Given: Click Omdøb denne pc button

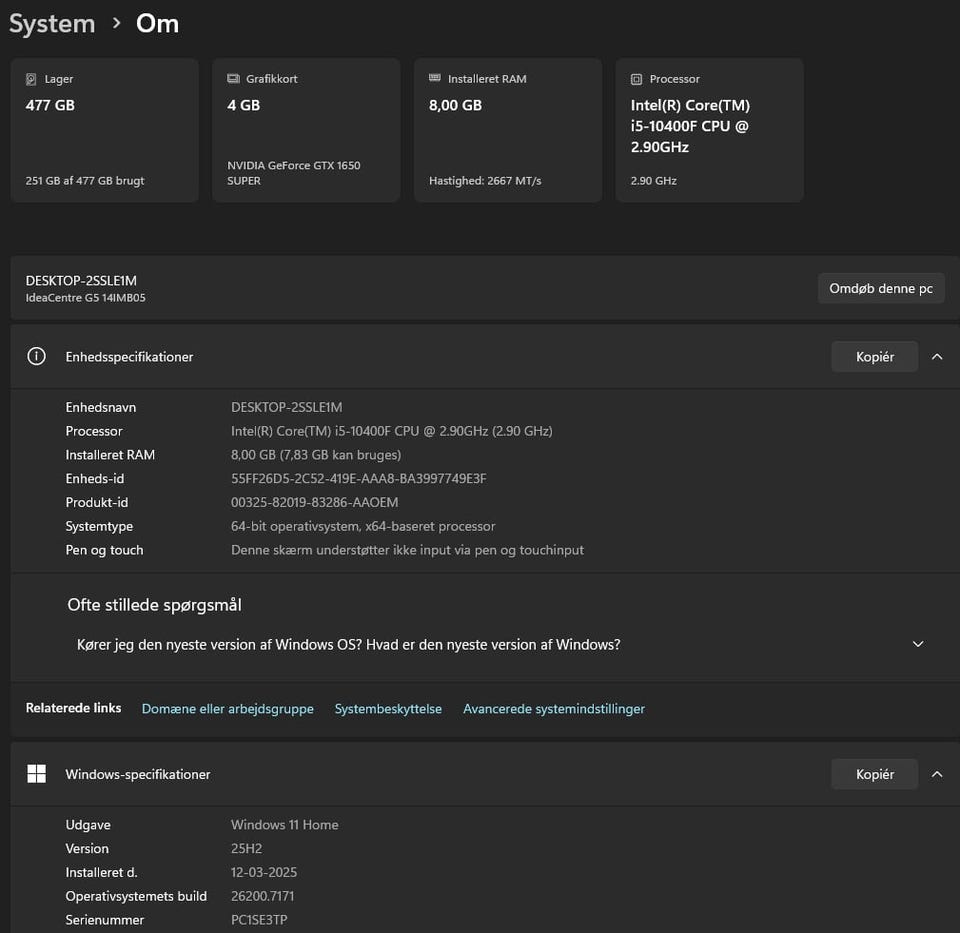Looking at the screenshot, I should pos(880,288).
